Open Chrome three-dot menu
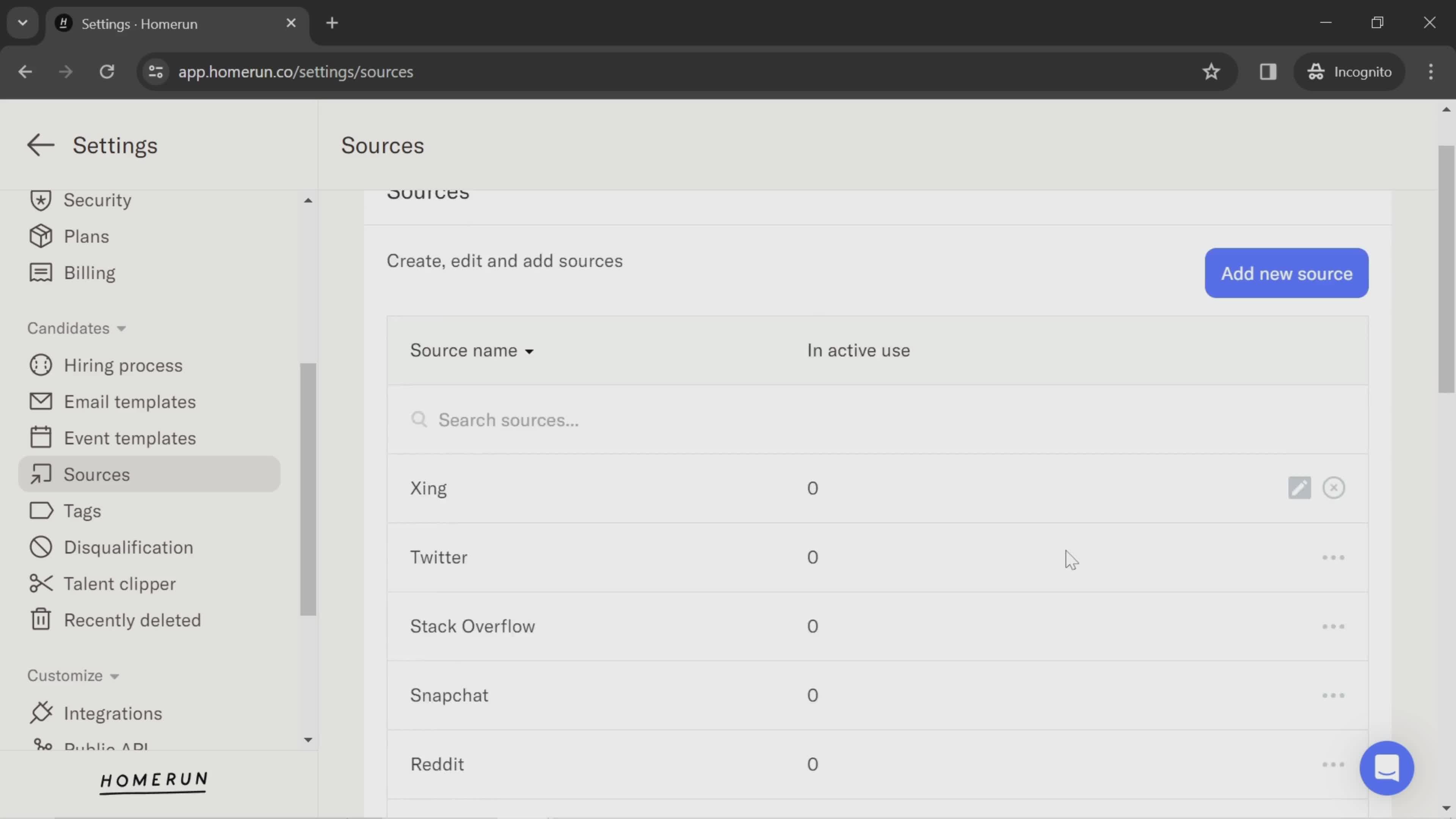 point(1431,72)
